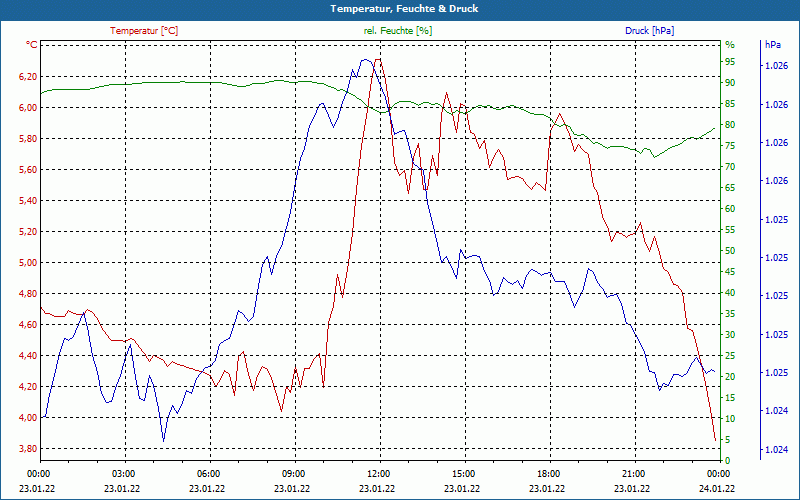Click the '4,60' temperature tick label
Viewport: 800px width, 500px height.
coord(28,324)
